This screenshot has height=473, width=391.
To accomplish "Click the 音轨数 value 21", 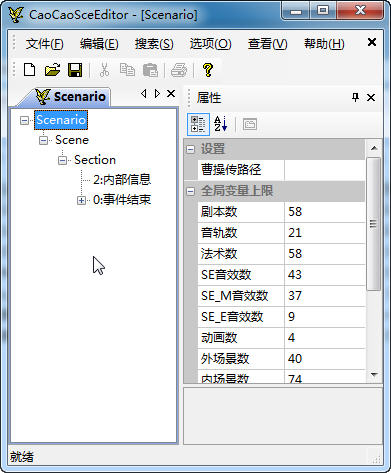I will tap(325, 233).
